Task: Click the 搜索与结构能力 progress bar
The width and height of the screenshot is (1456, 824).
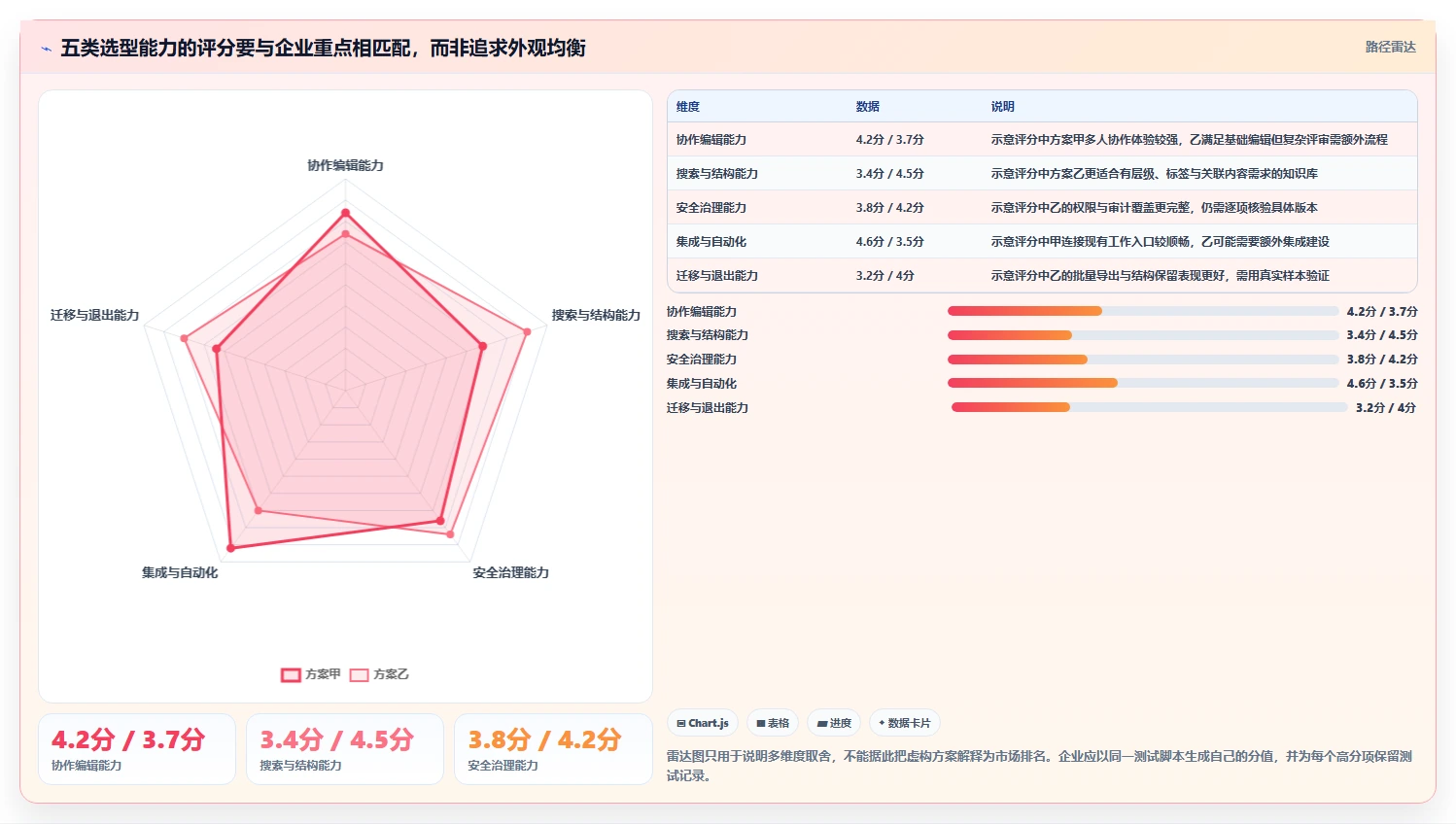Action: point(1143,335)
